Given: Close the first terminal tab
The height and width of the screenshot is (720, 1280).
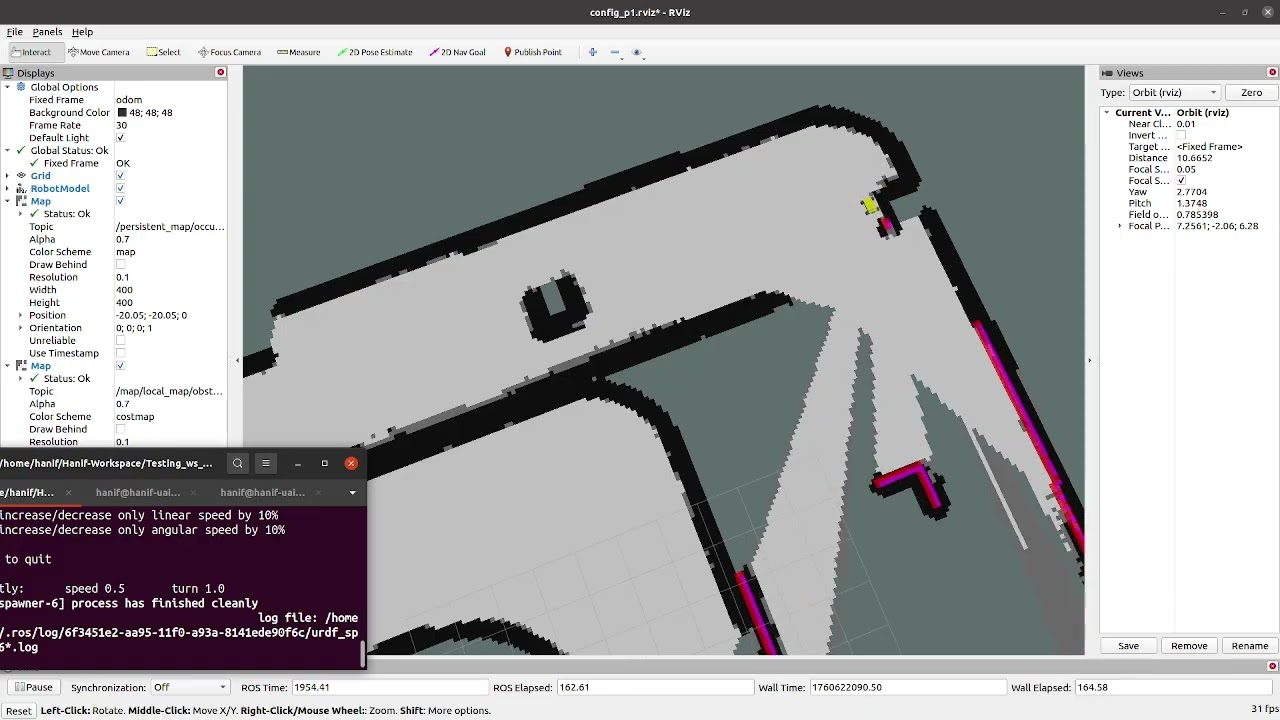Looking at the screenshot, I should tap(68, 493).
